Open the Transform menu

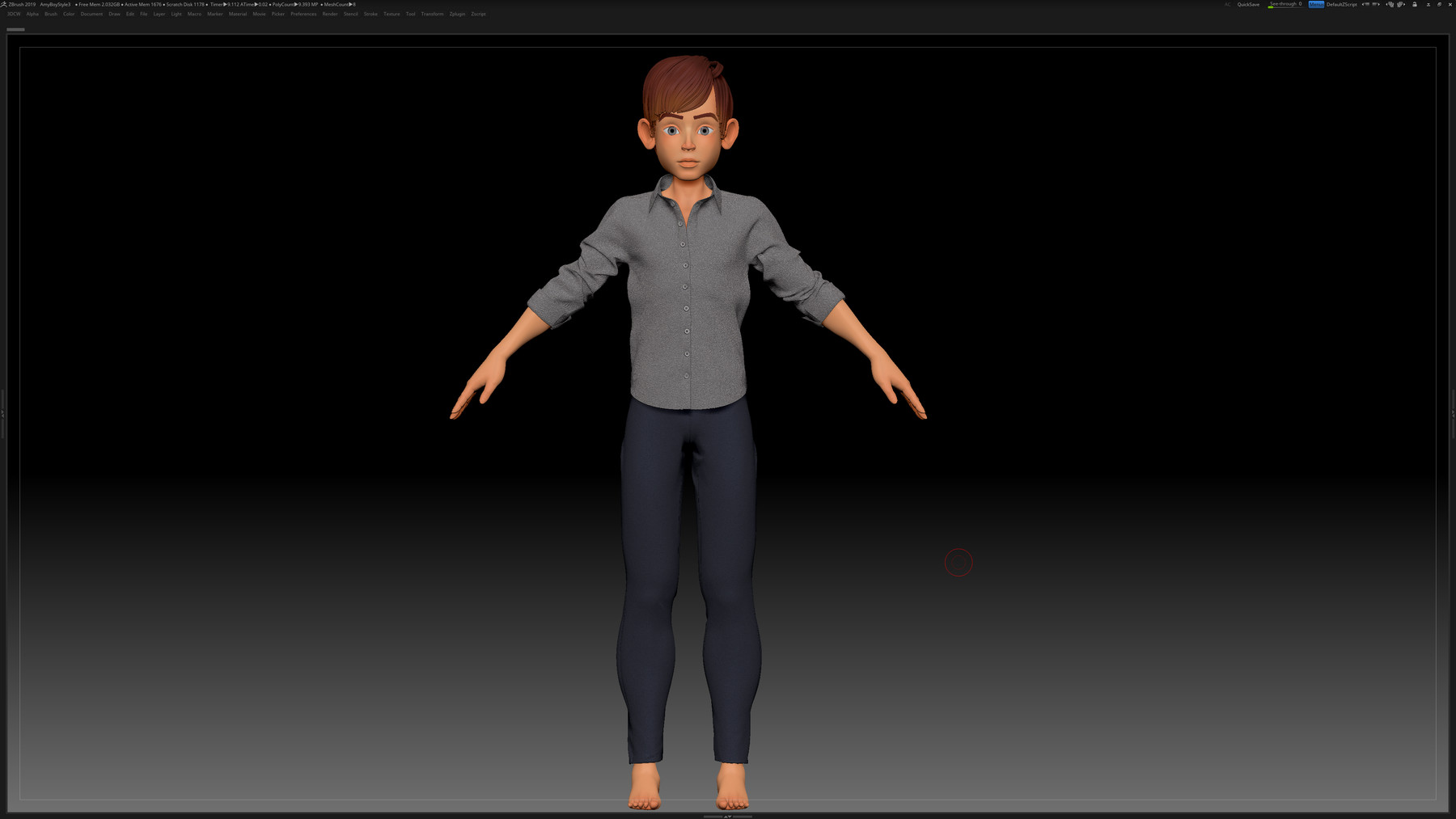click(x=432, y=14)
